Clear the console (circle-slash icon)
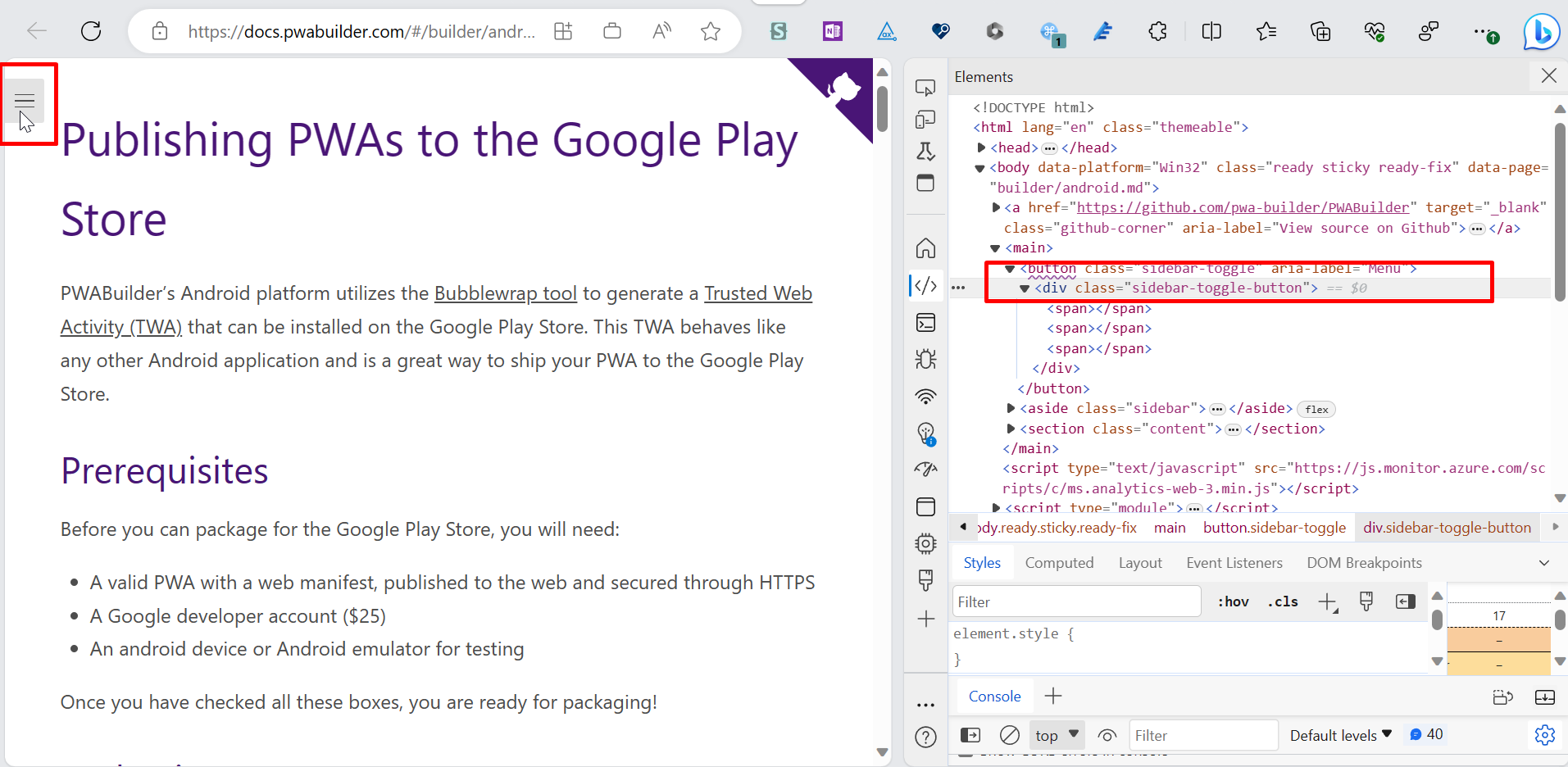 coord(1009,735)
